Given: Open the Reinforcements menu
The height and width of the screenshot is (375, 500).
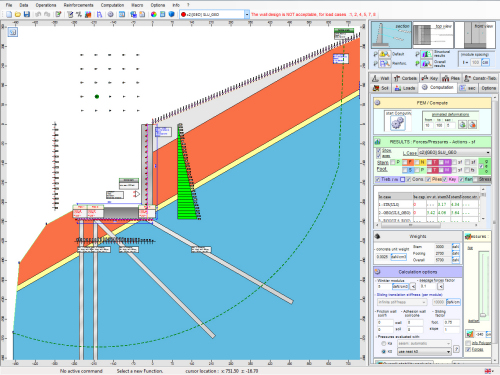Looking at the screenshot, I should pyautogui.click(x=78, y=5).
